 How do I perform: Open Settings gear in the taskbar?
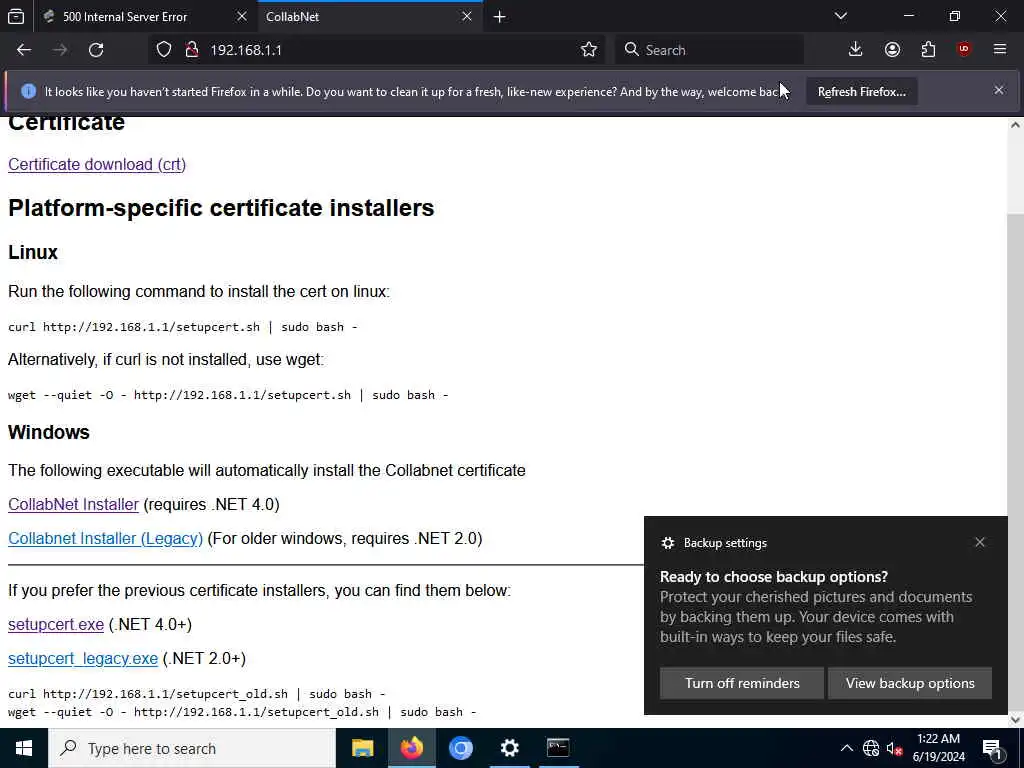click(x=509, y=748)
